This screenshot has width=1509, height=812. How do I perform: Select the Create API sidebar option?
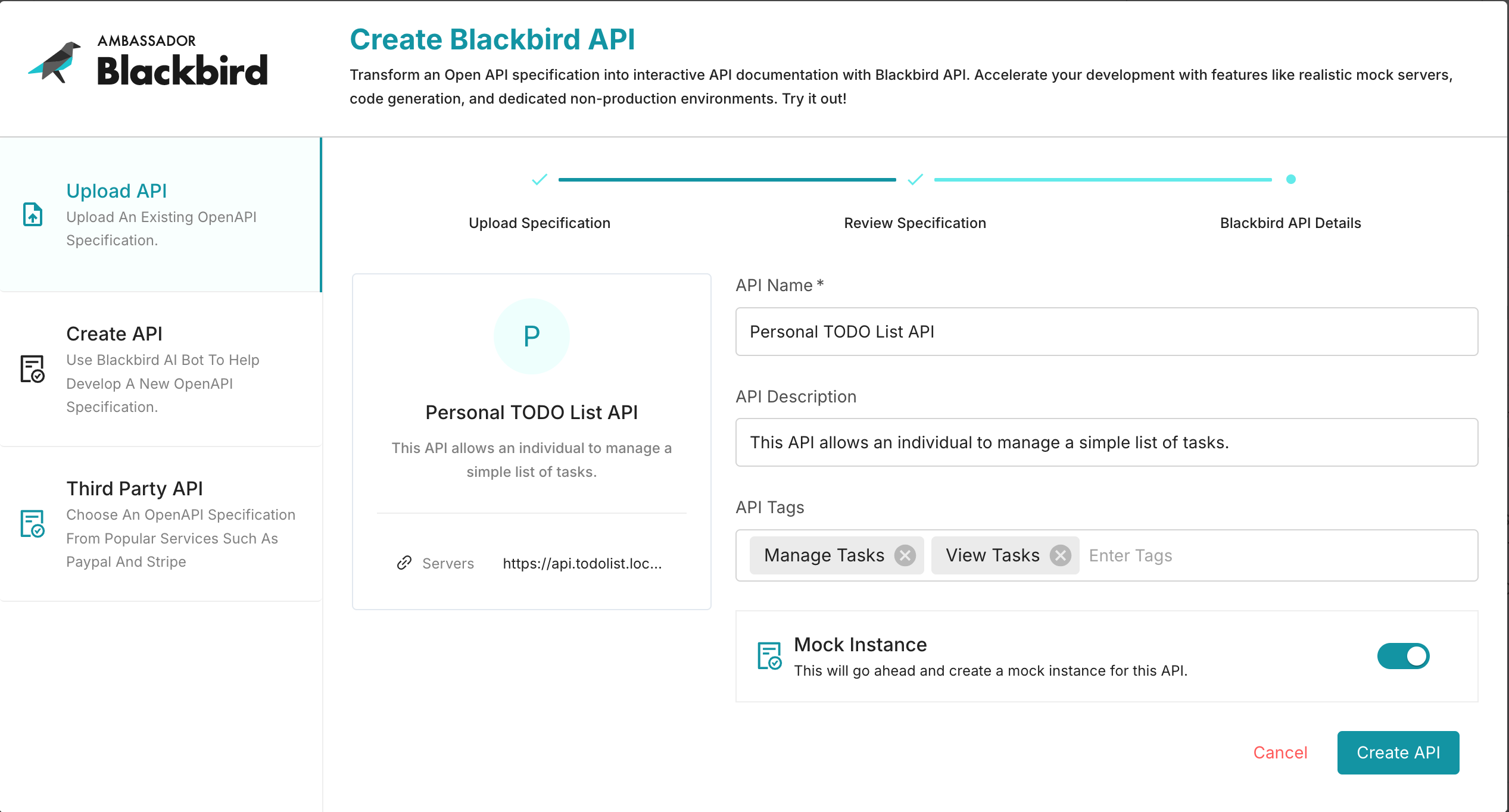tap(161, 369)
